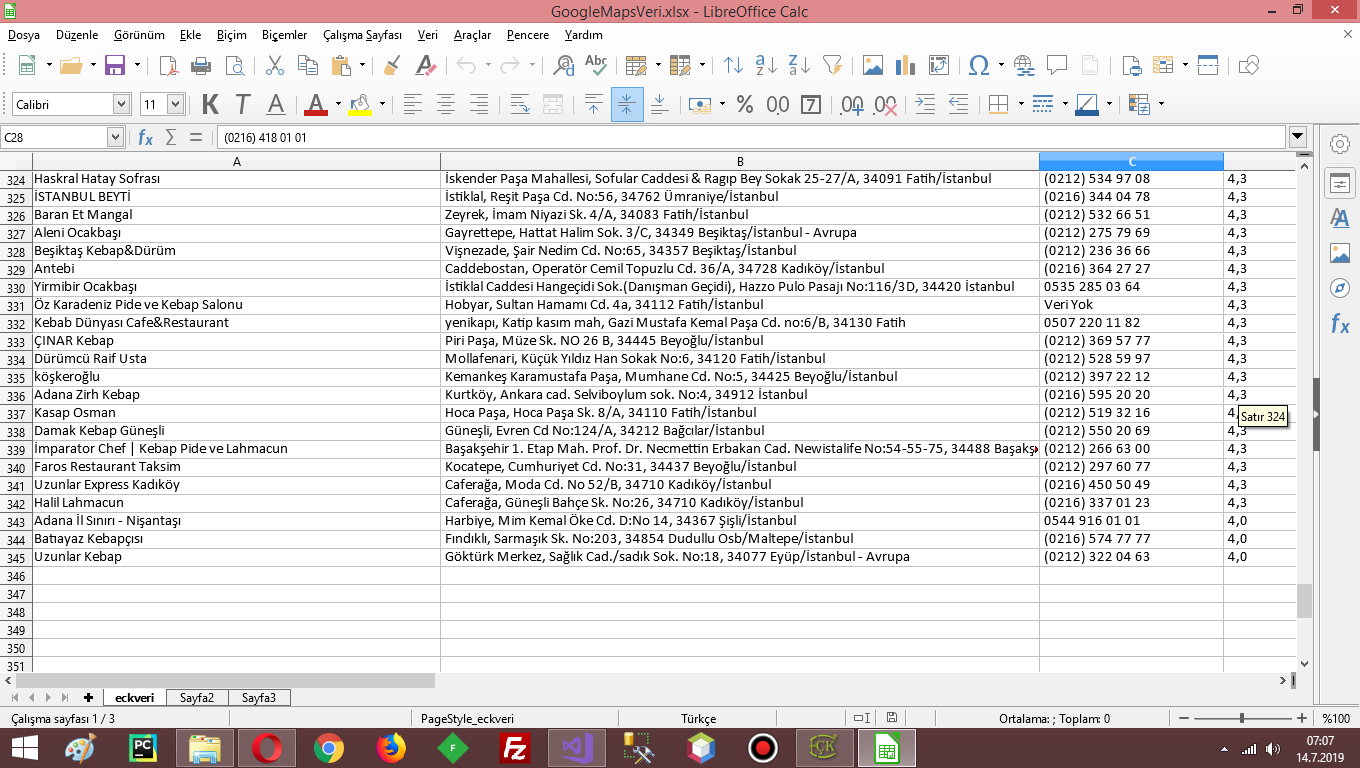Open the sidebar Navigator compass icon
Image resolution: width=1360 pixels, height=768 pixels.
1340,288
